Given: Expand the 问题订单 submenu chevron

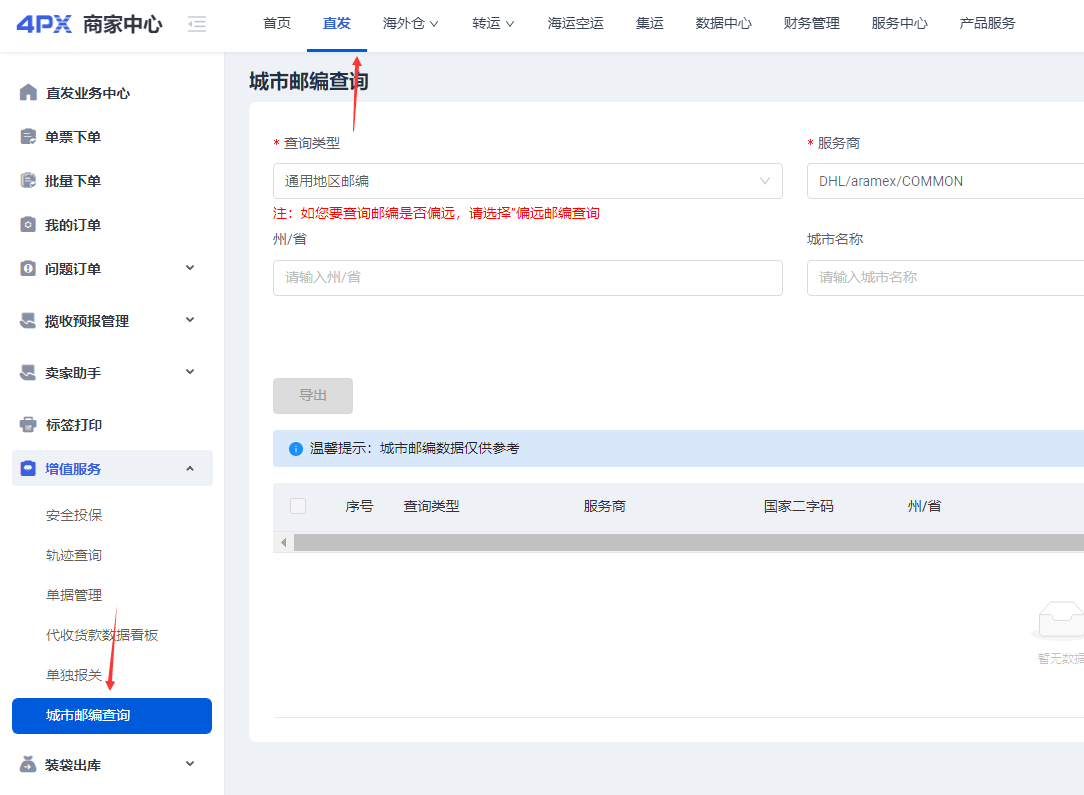Looking at the screenshot, I should (x=190, y=268).
